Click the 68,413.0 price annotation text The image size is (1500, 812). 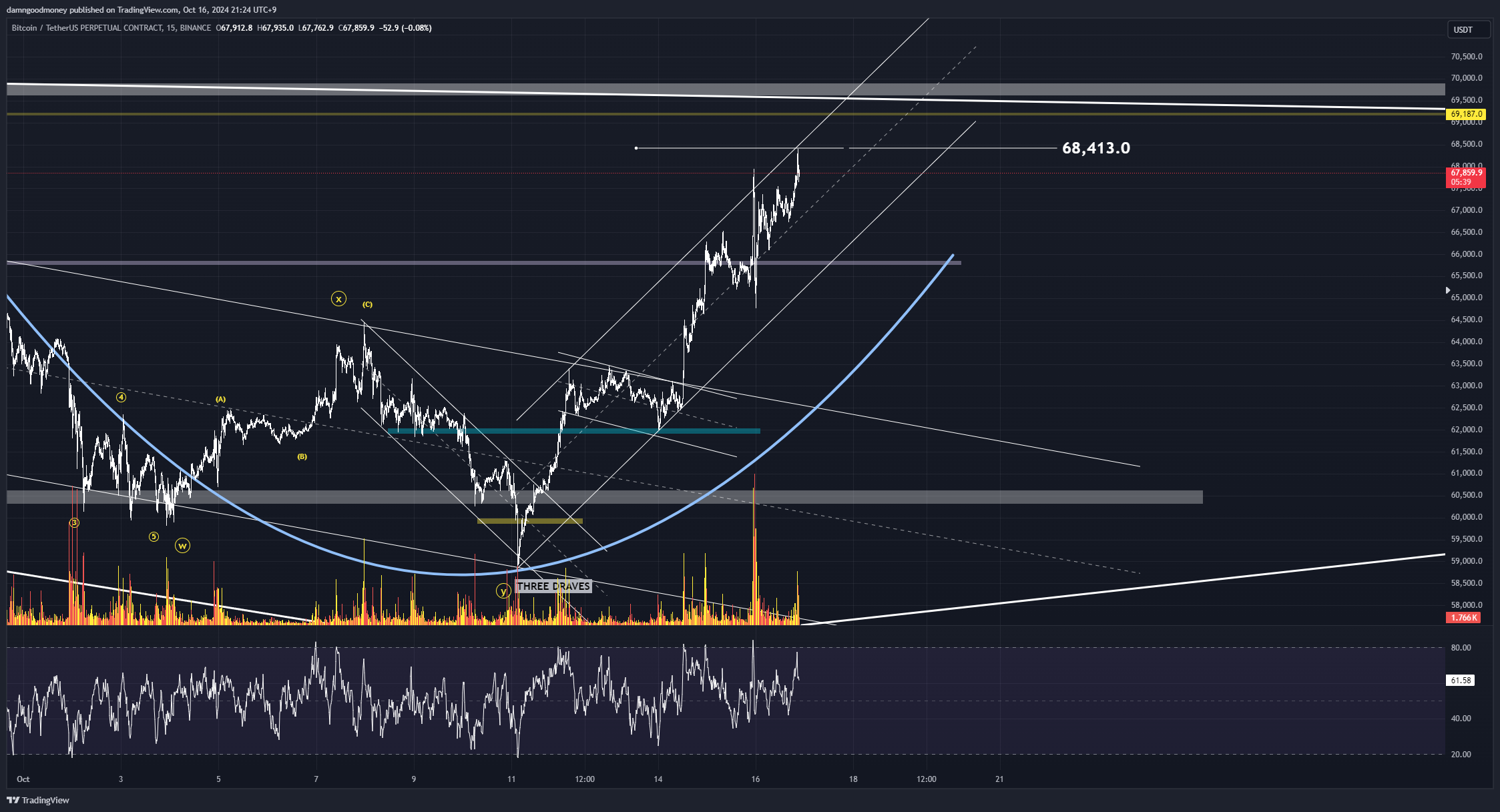1096,148
